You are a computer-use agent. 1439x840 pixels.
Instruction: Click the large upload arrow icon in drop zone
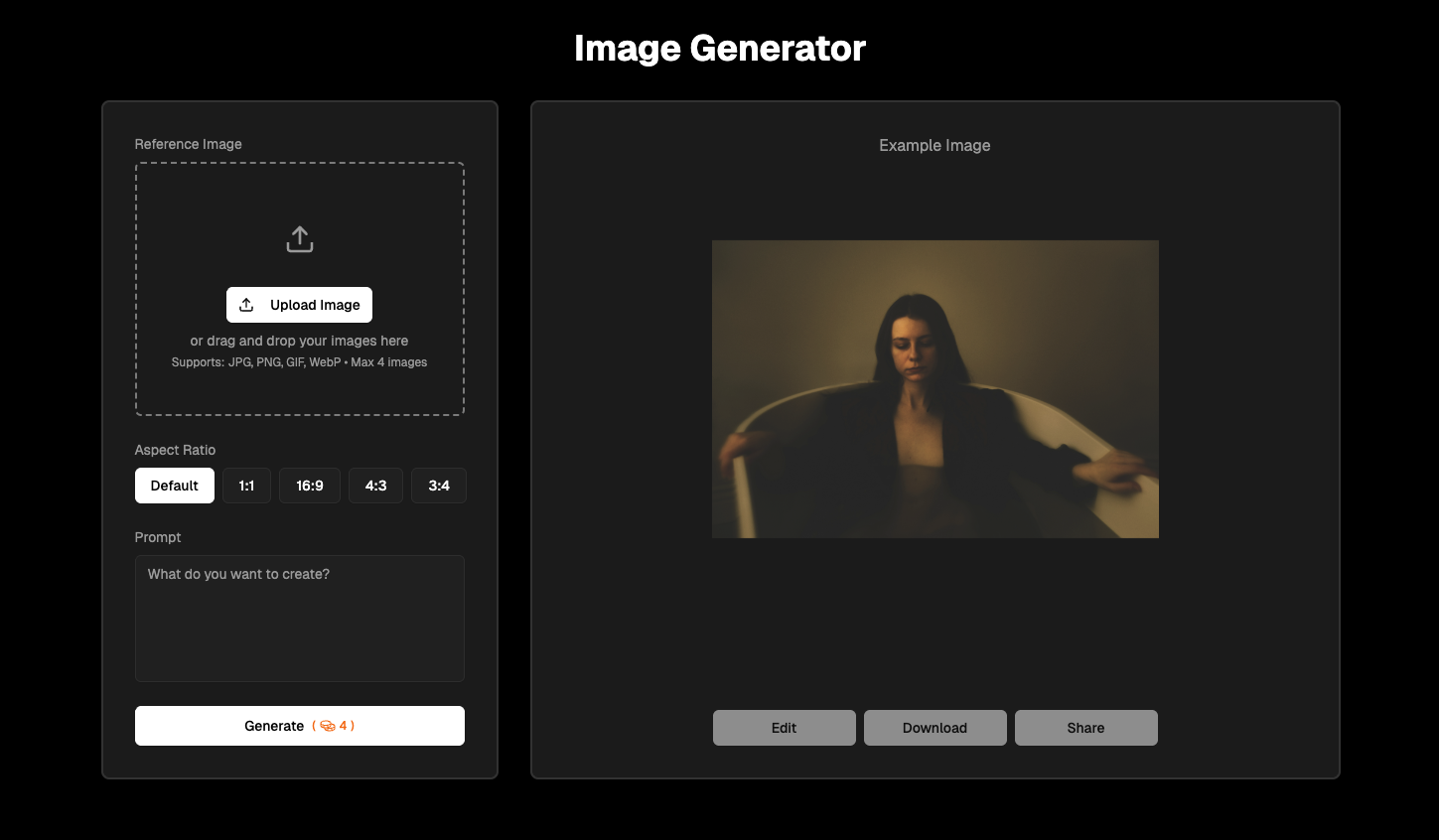tap(300, 239)
